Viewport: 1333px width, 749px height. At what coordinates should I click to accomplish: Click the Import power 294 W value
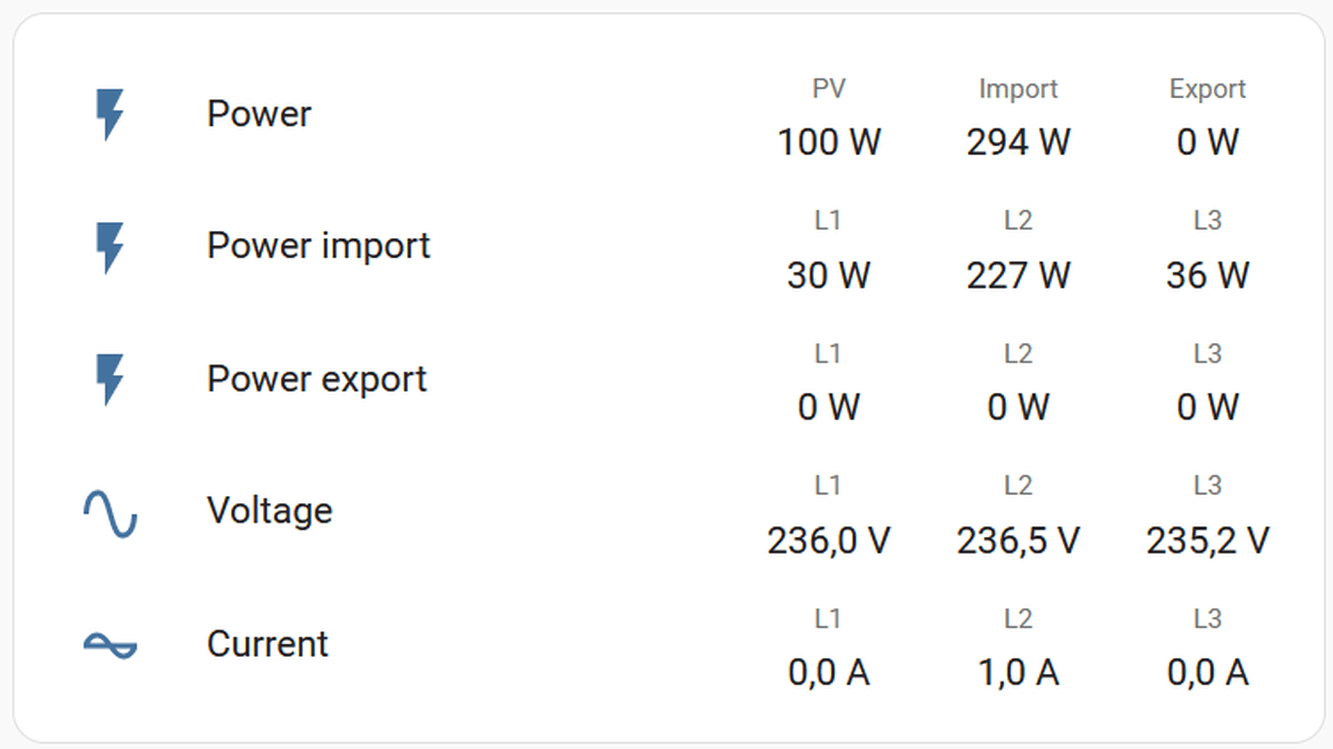pos(1018,142)
